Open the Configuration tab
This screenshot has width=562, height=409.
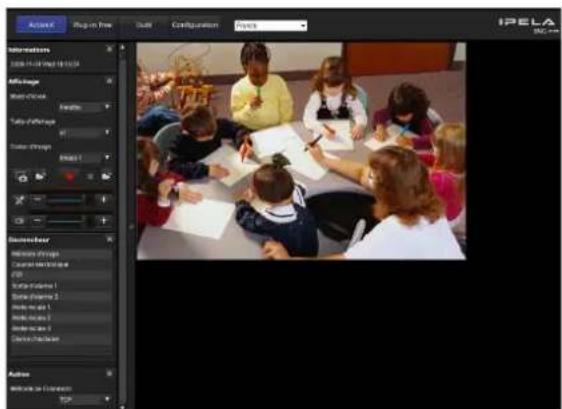pos(195,25)
